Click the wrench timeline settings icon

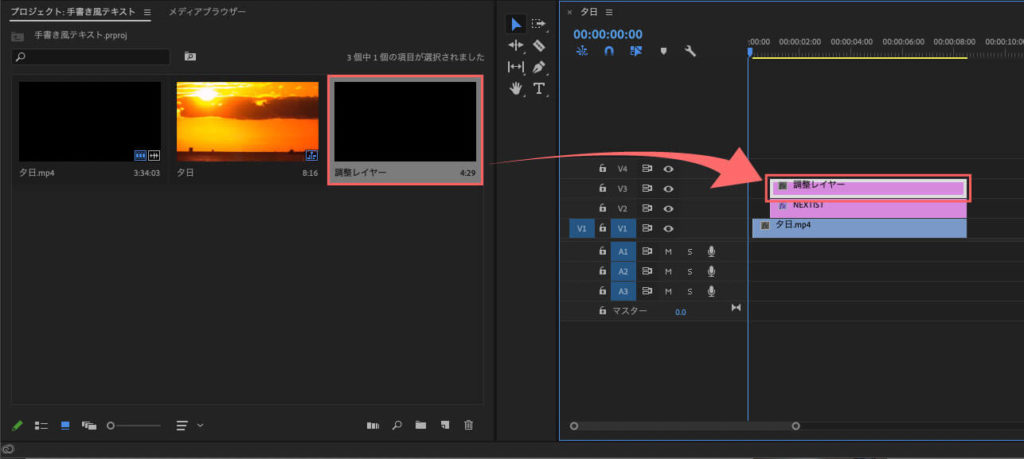(690, 51)
